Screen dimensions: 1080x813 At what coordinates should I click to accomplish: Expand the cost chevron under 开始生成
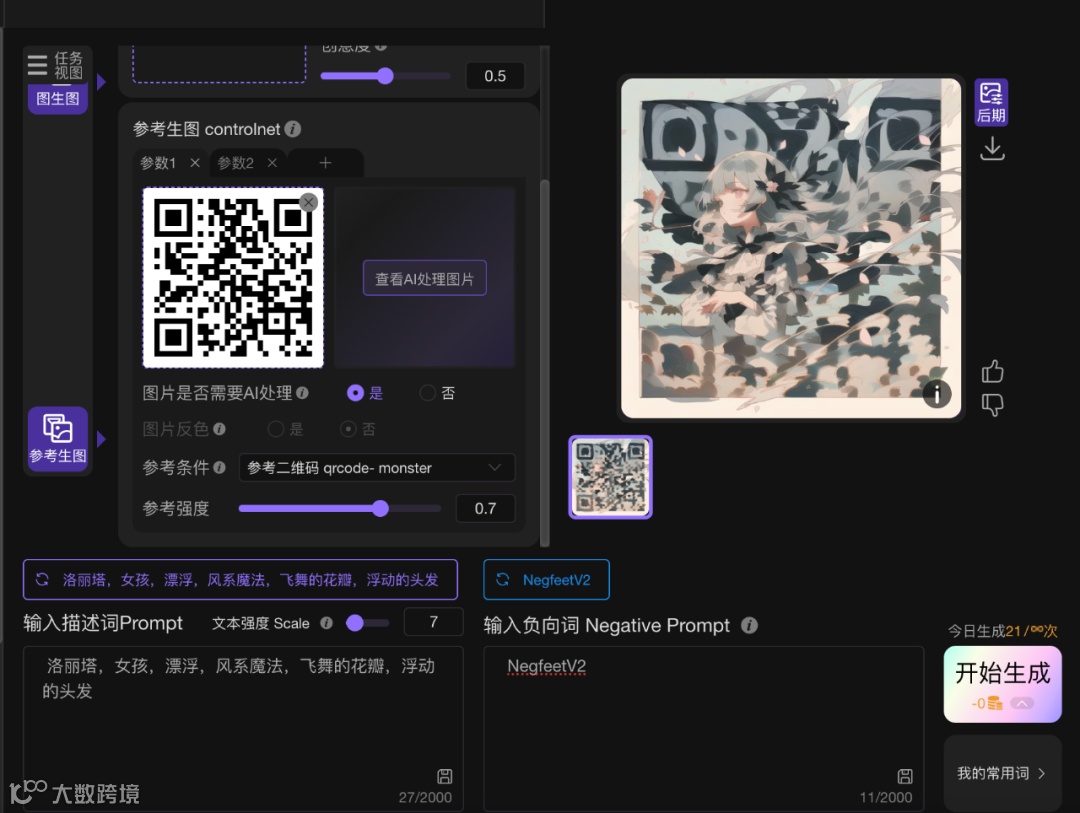point(1022,703)
